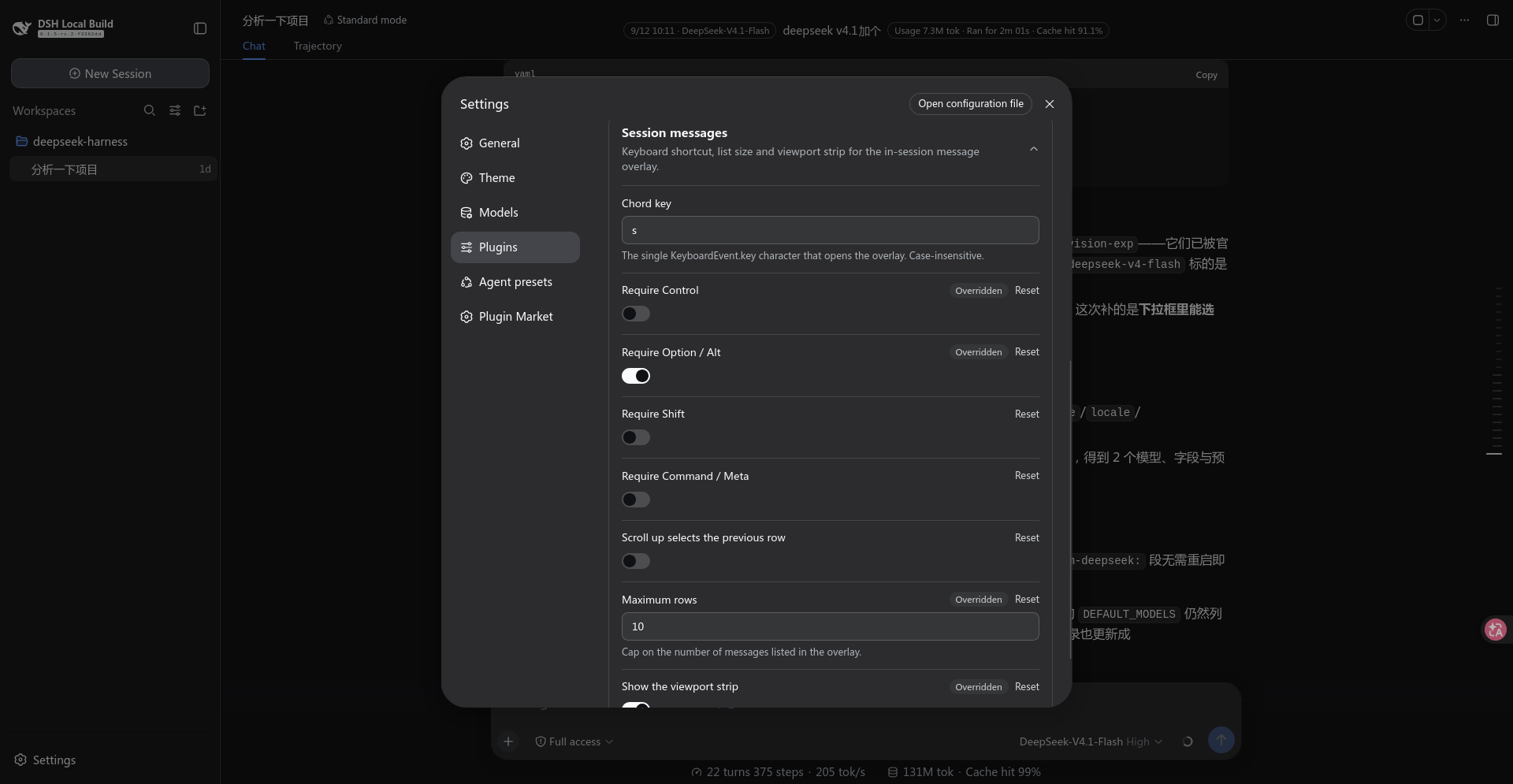Click the Settings label in sidebar
The width and height of the screenshot is (1513, 784).
click(x=54, y=760)
